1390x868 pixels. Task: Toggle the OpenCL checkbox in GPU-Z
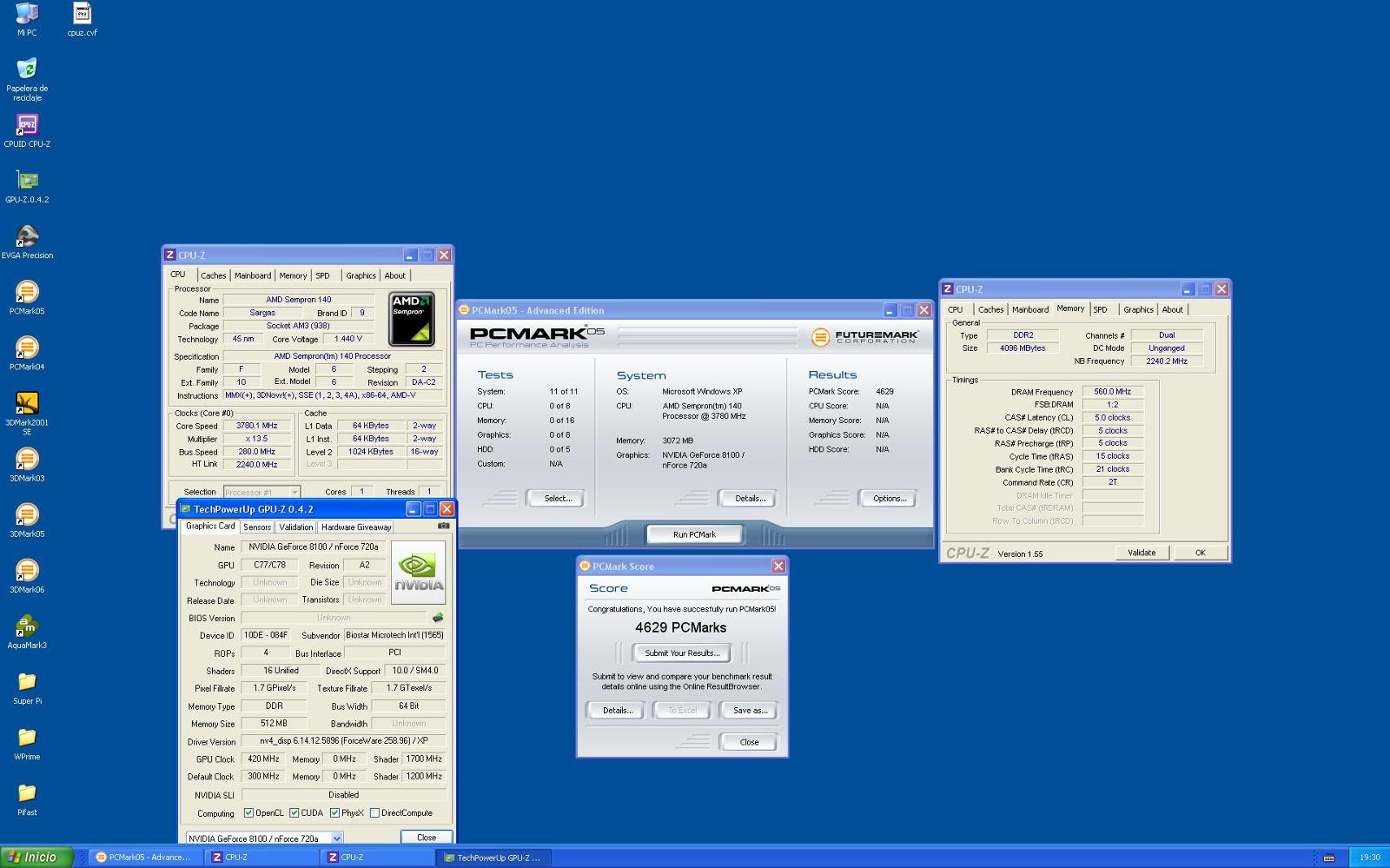[248, 813]
